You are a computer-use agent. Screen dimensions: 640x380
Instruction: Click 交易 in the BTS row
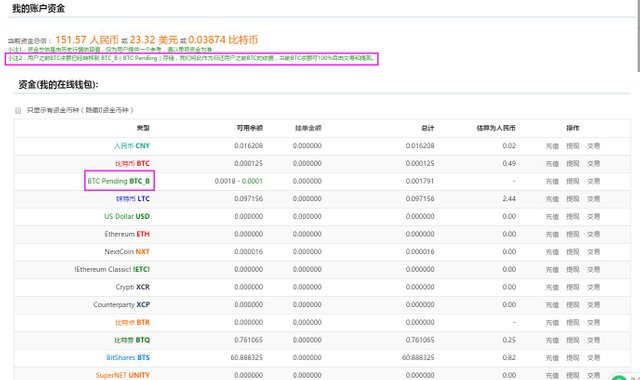coord(593,358)
